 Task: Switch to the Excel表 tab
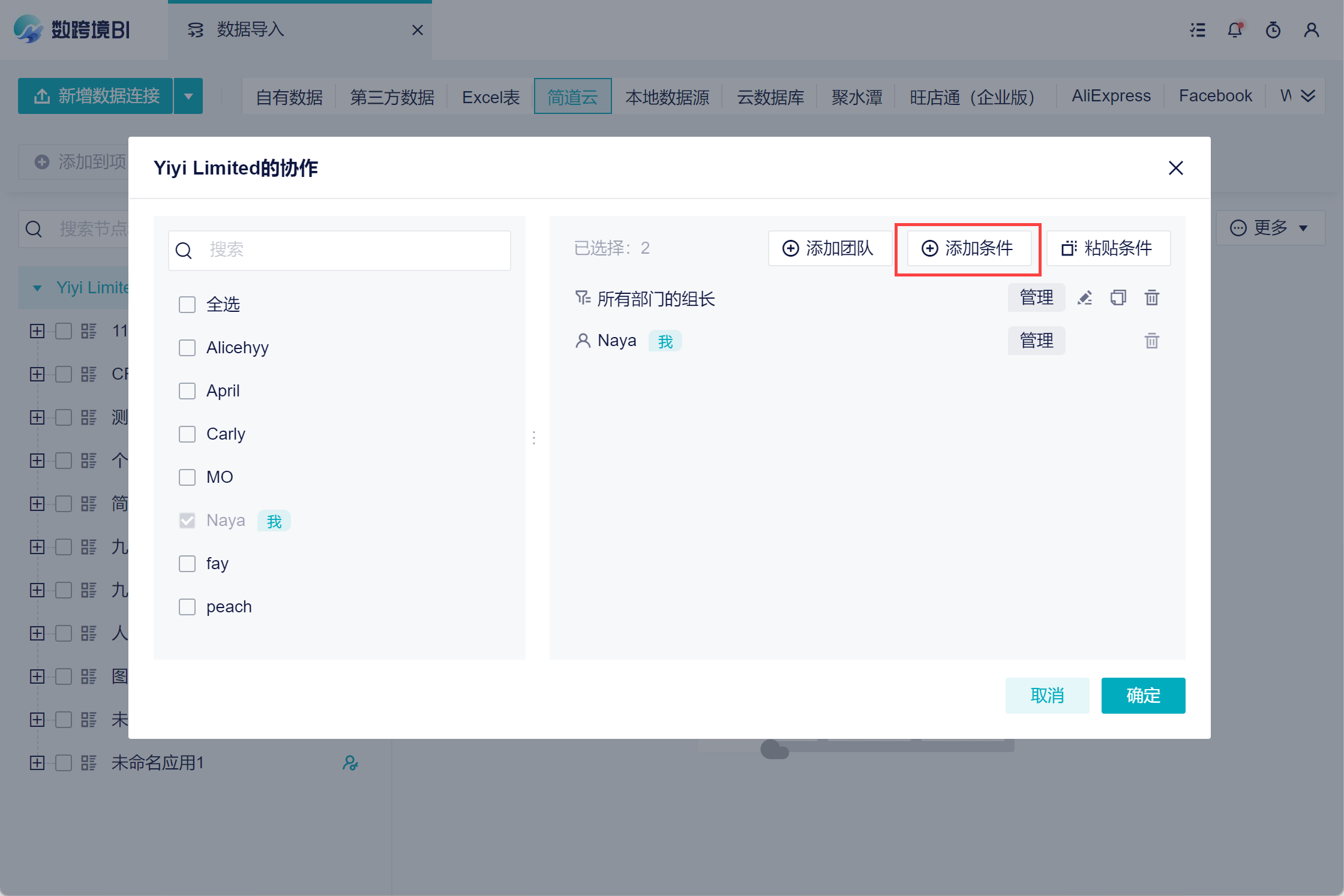point(490,97)
